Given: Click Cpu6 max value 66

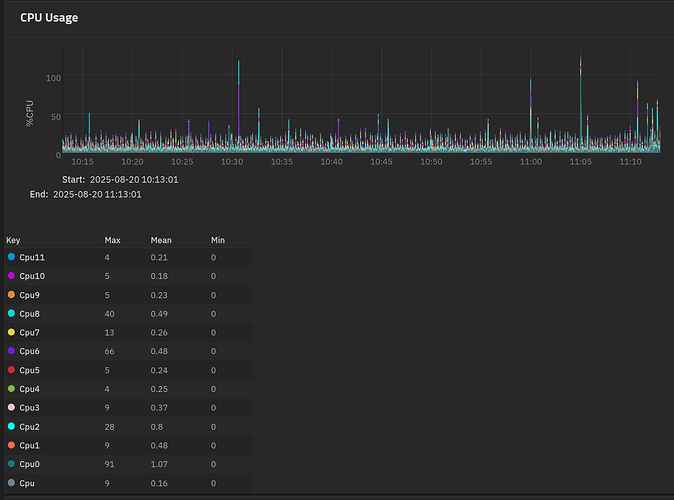Looking at the screenshot, I should tap(109, 351).
